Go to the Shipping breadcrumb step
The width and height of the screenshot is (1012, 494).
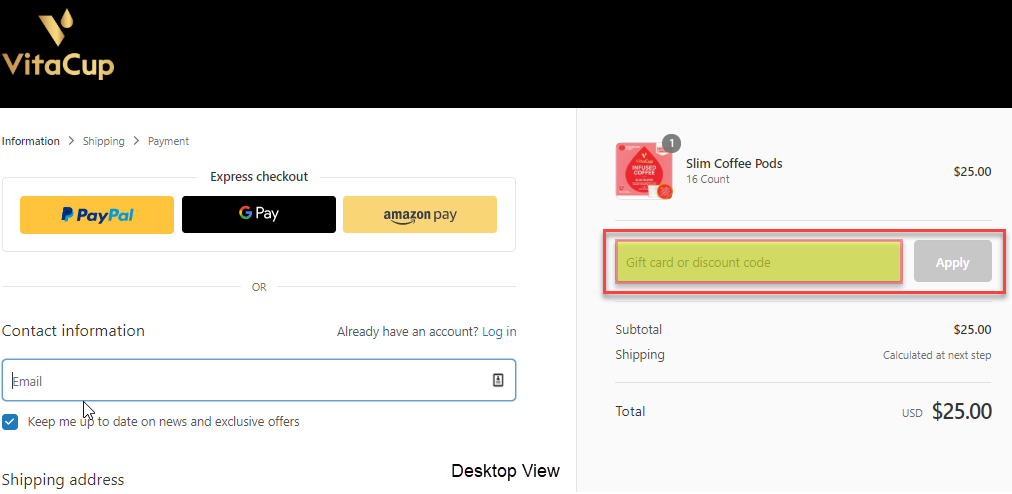coord(104,141)
